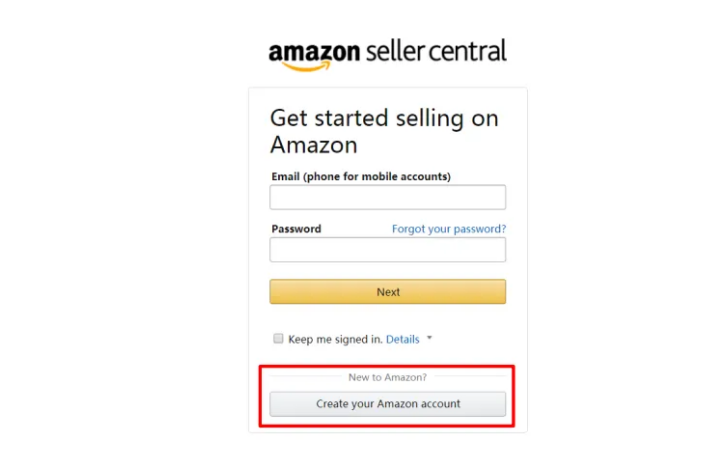Screen dimensions: 721x456
Task: Click the Amazon Seller Central logo
Action: [387, 55]
